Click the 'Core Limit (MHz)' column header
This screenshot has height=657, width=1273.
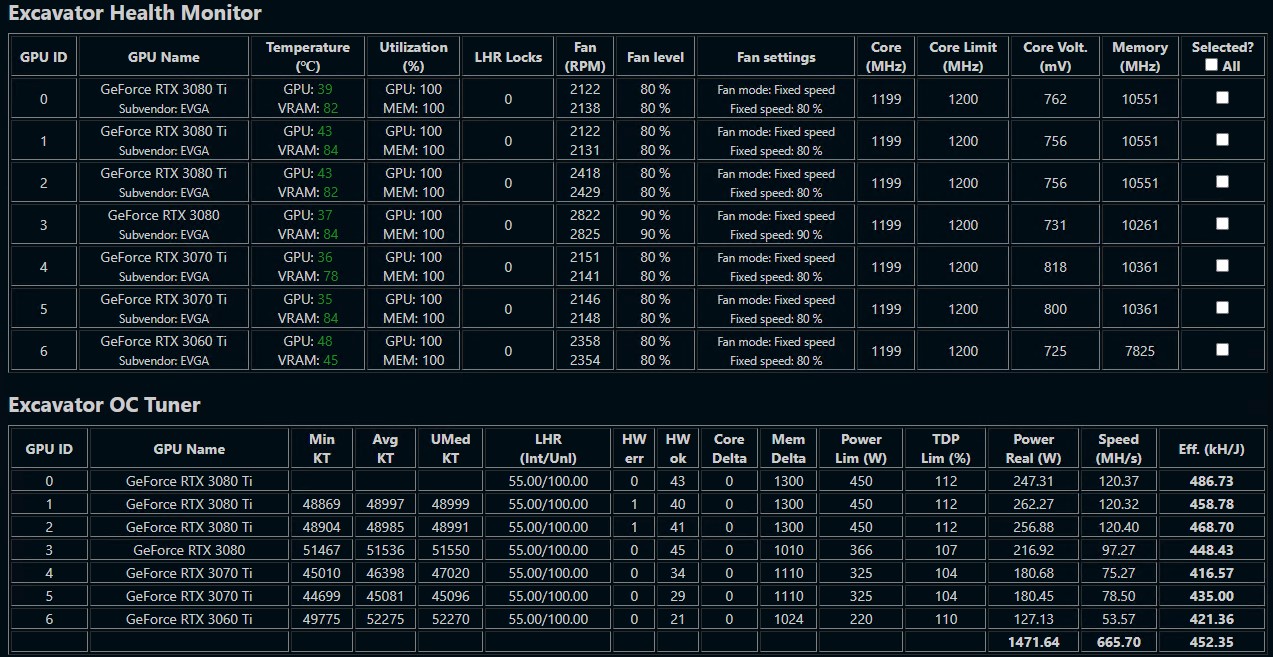963,57
